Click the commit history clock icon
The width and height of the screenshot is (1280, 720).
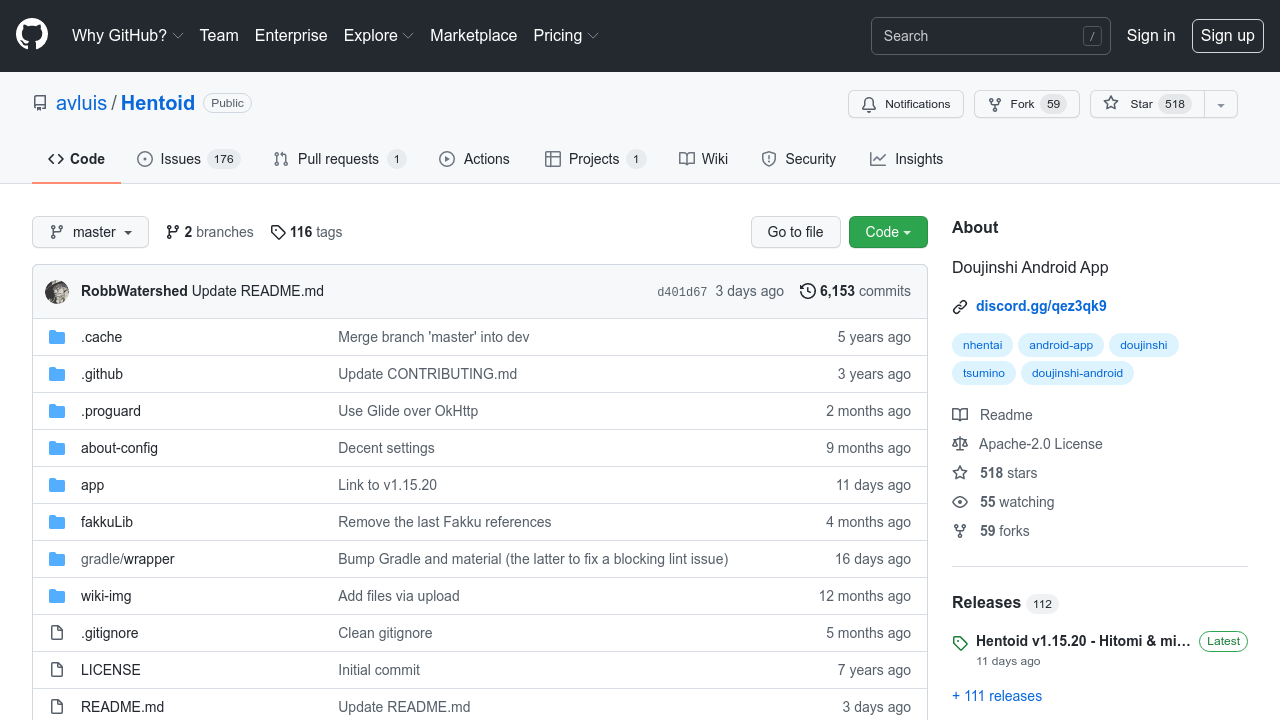click(x=808, y=291)
